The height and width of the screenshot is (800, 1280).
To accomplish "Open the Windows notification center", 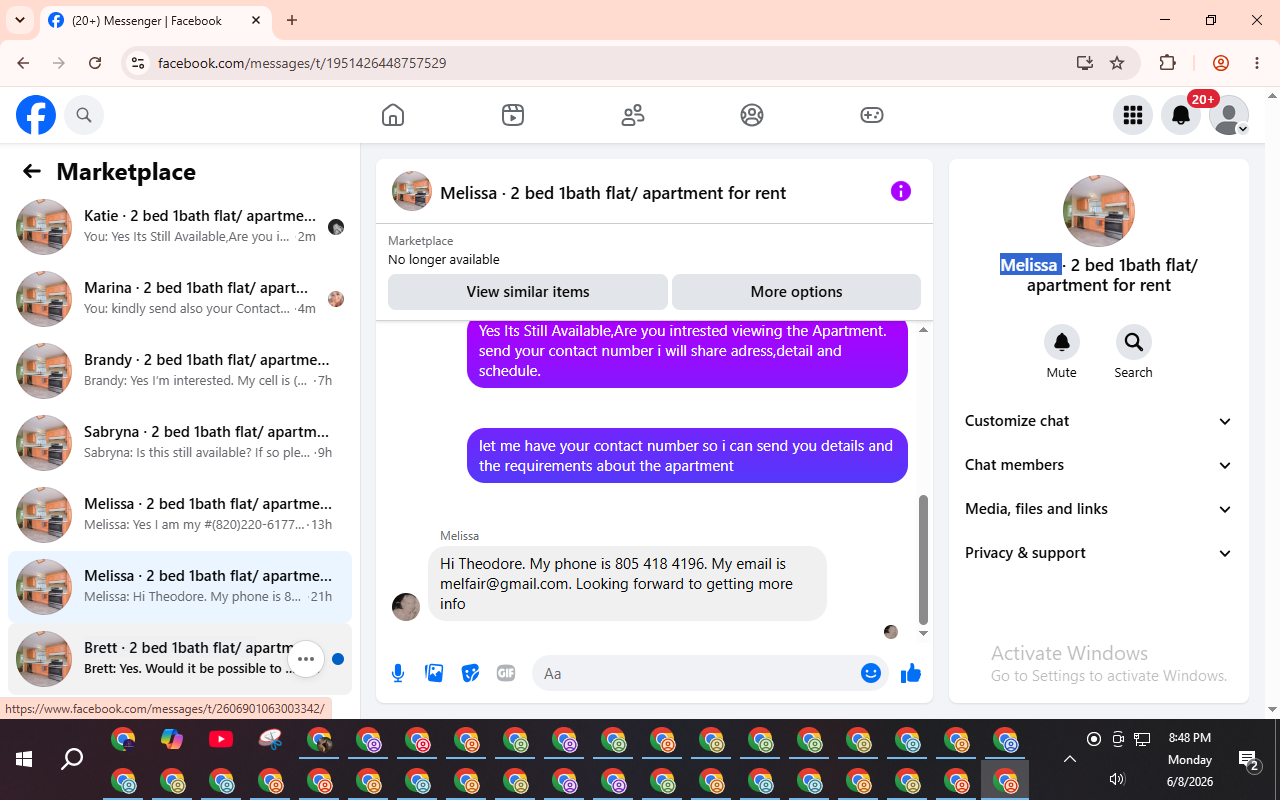I will (1248, 760).
